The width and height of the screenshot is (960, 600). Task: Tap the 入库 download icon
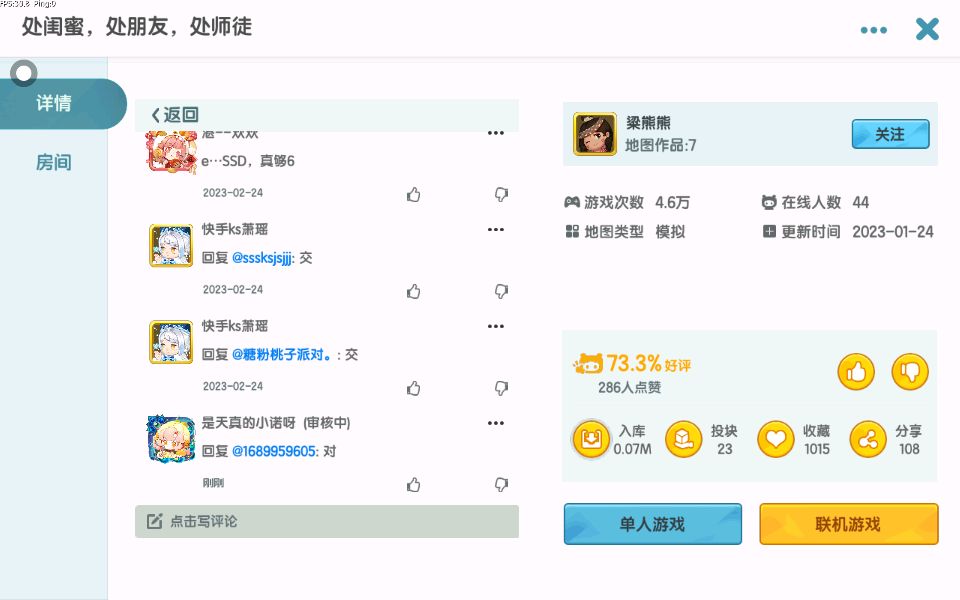[x=591, y=439]
